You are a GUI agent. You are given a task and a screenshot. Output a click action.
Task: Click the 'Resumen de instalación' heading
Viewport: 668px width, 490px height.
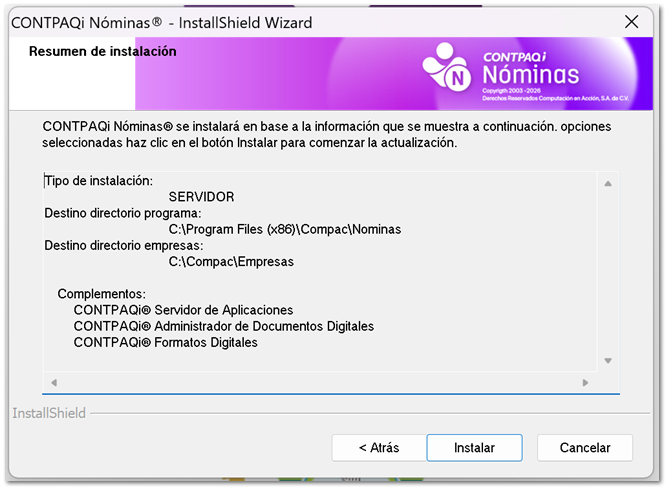click(103, 51)
